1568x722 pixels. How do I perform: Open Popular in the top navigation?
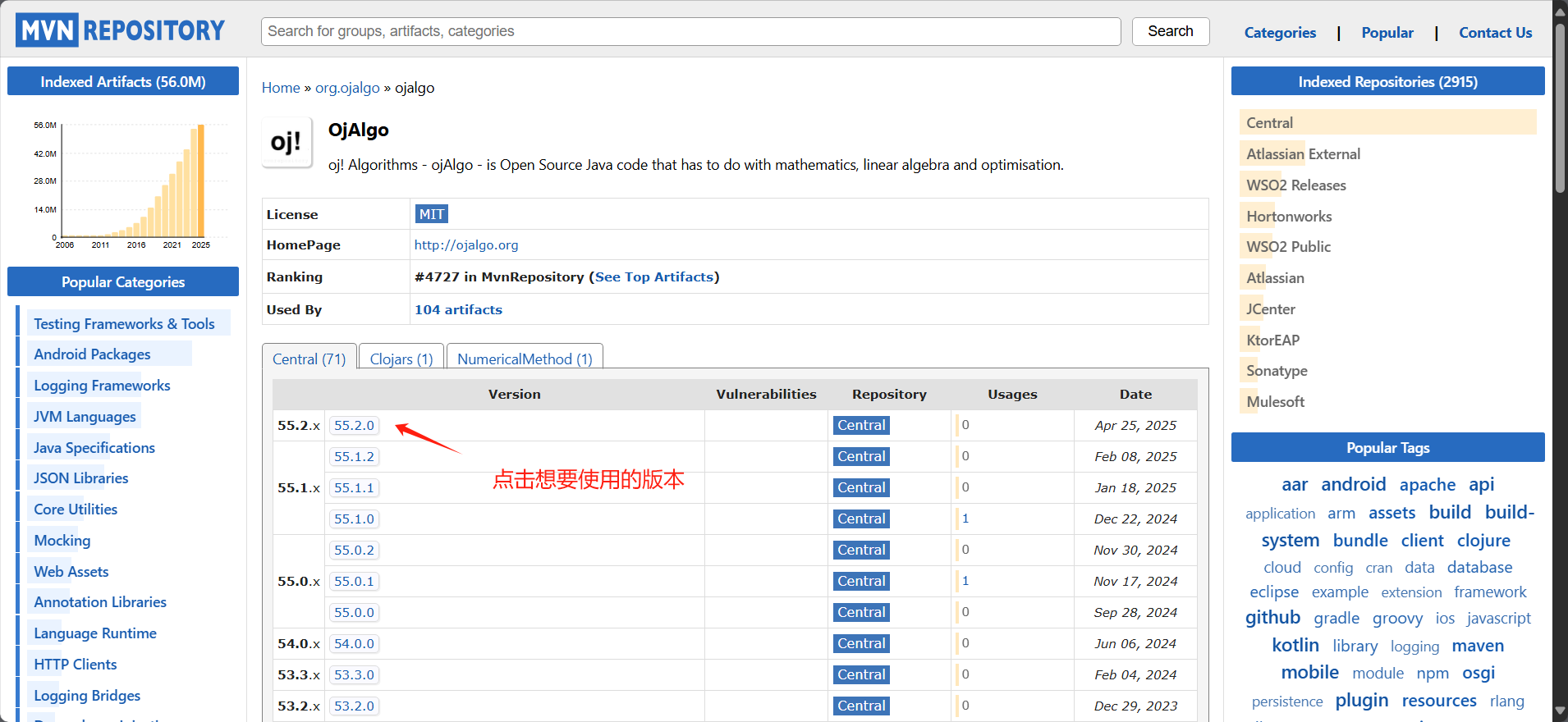pyautogui.click(x=1387, y=33)
